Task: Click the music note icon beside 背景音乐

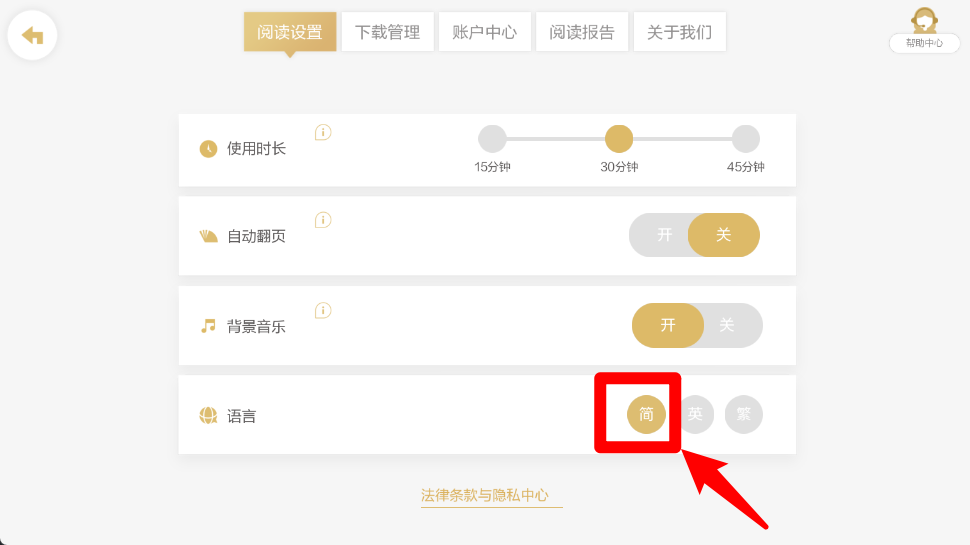Action: 208,326
